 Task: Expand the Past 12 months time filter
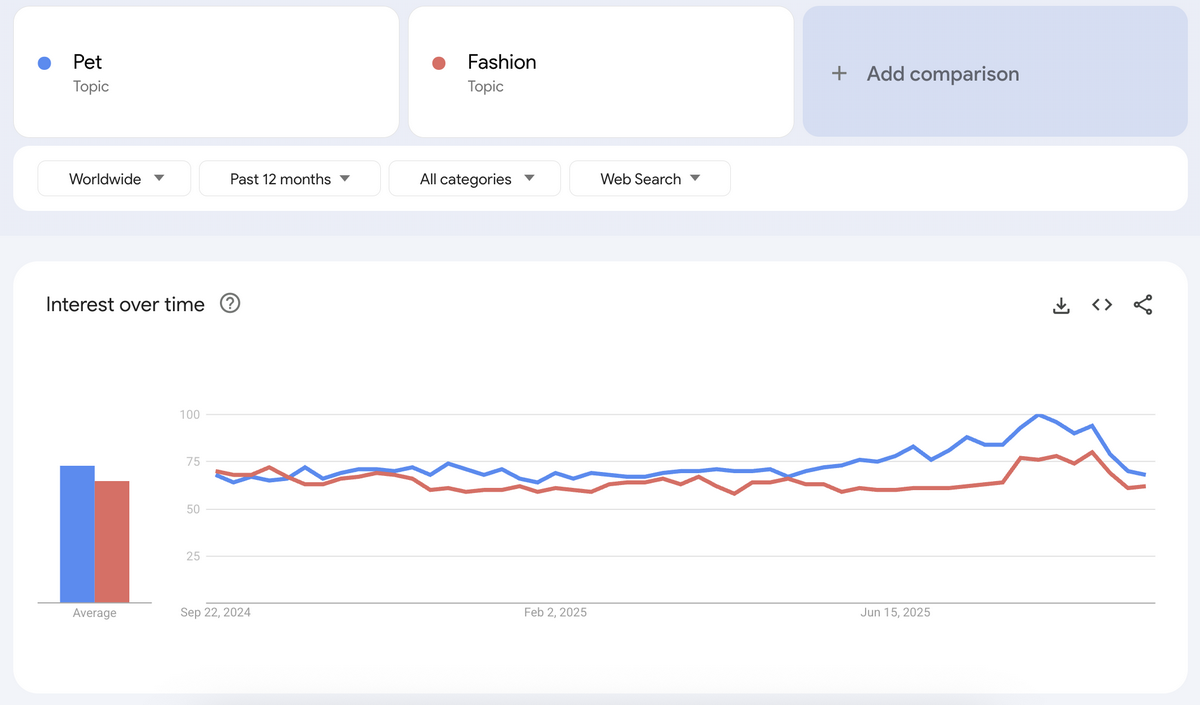pyautogui.click(x=290, y=179)
